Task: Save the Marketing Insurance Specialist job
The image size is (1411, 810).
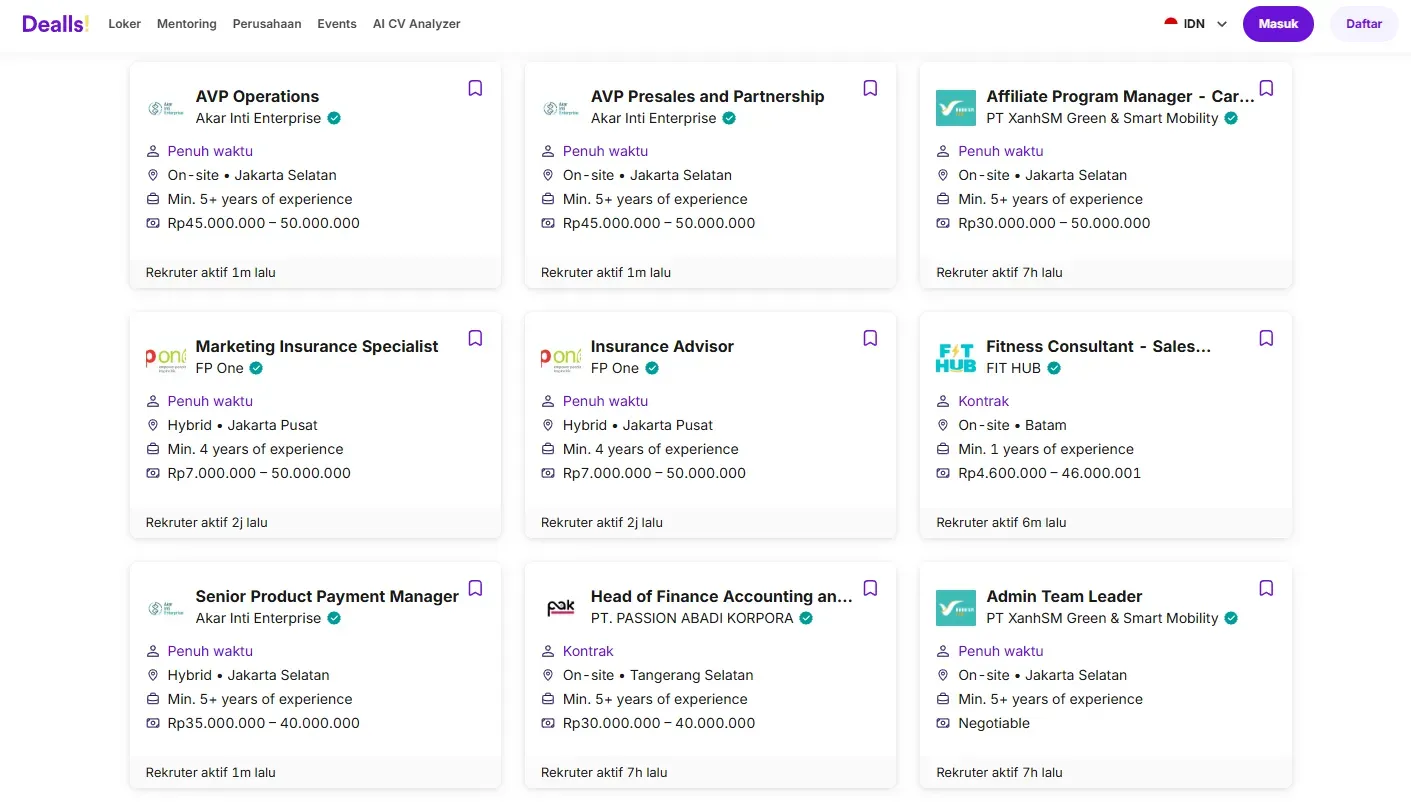Action: click(x=475, y=338)
